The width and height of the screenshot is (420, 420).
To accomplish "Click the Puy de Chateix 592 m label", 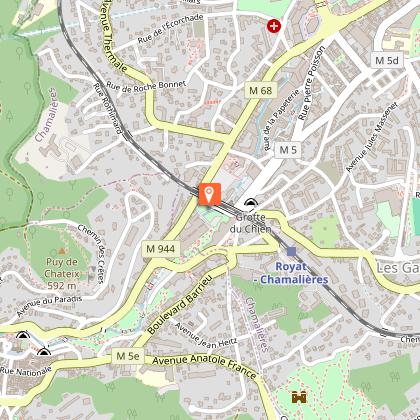I will [62, 274].
